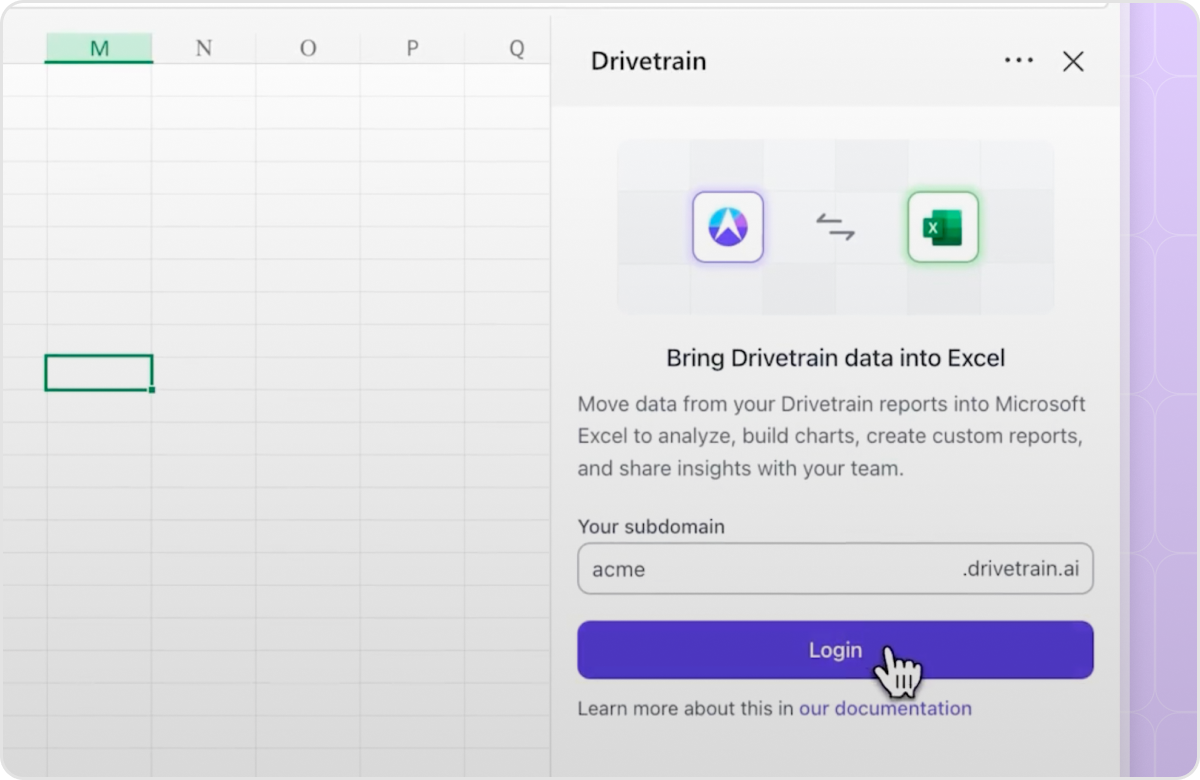The image size is (1200, 780).
Task: Click the Drivetrain panel title
Action: point(648,61)
